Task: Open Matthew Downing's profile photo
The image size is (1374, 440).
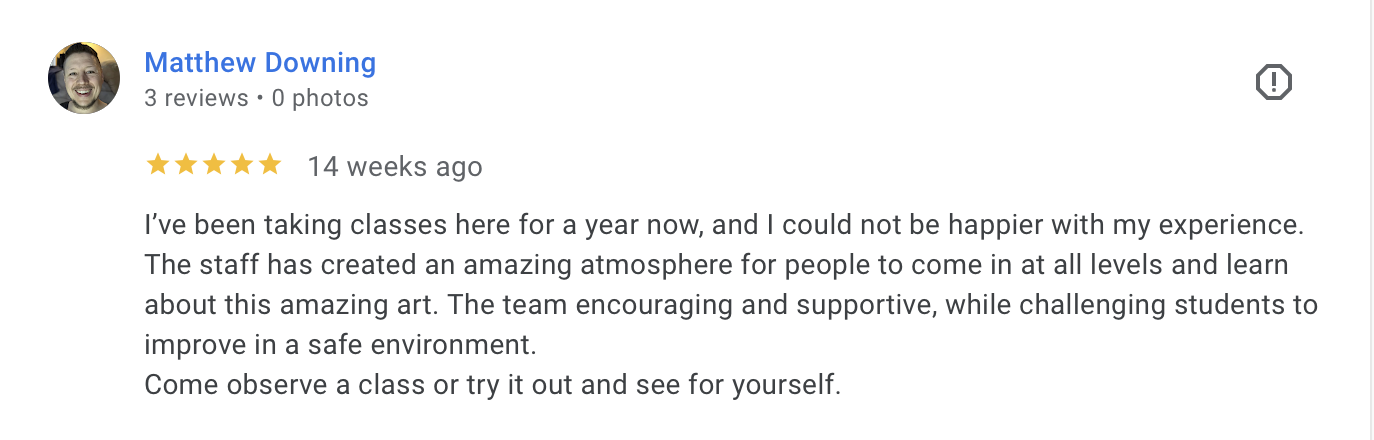Action: [x=84, y=78]
